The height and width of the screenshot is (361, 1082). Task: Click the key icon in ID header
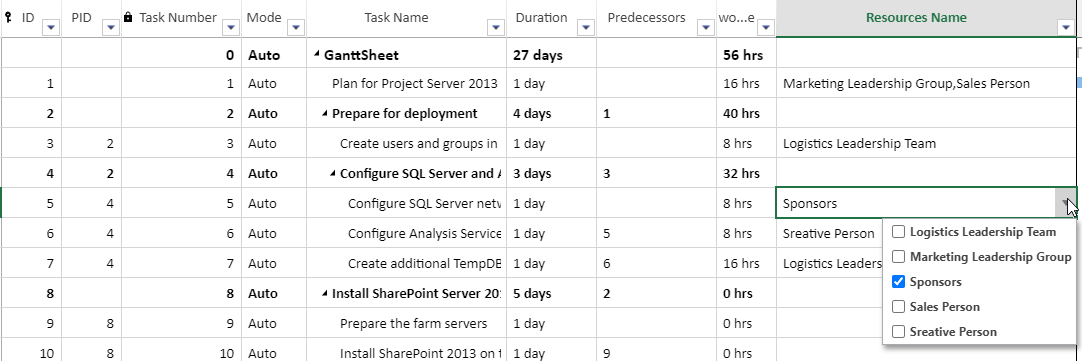coord(8,17)
